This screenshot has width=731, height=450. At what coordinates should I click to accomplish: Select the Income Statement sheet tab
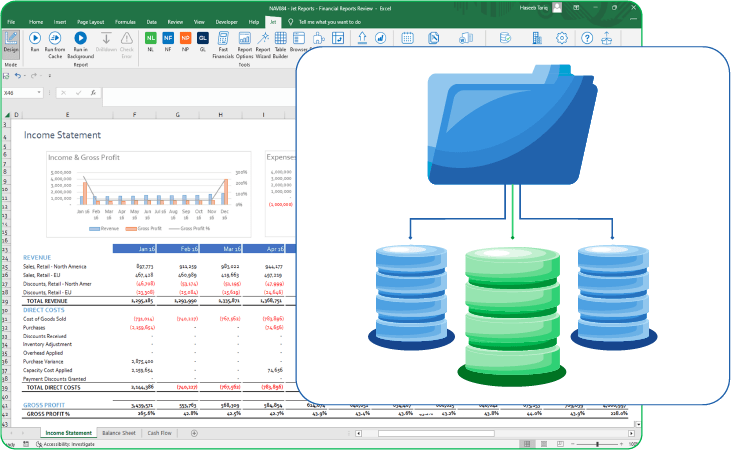[x=69, y=433]
